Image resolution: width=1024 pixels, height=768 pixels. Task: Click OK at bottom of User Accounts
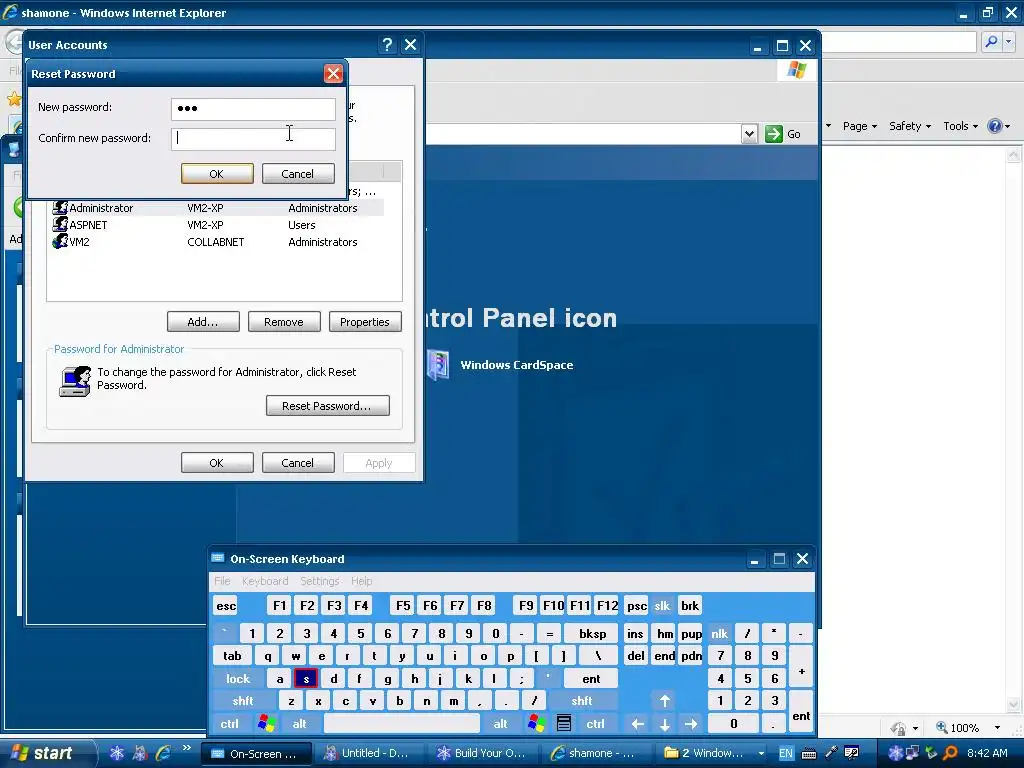point(217,462)
